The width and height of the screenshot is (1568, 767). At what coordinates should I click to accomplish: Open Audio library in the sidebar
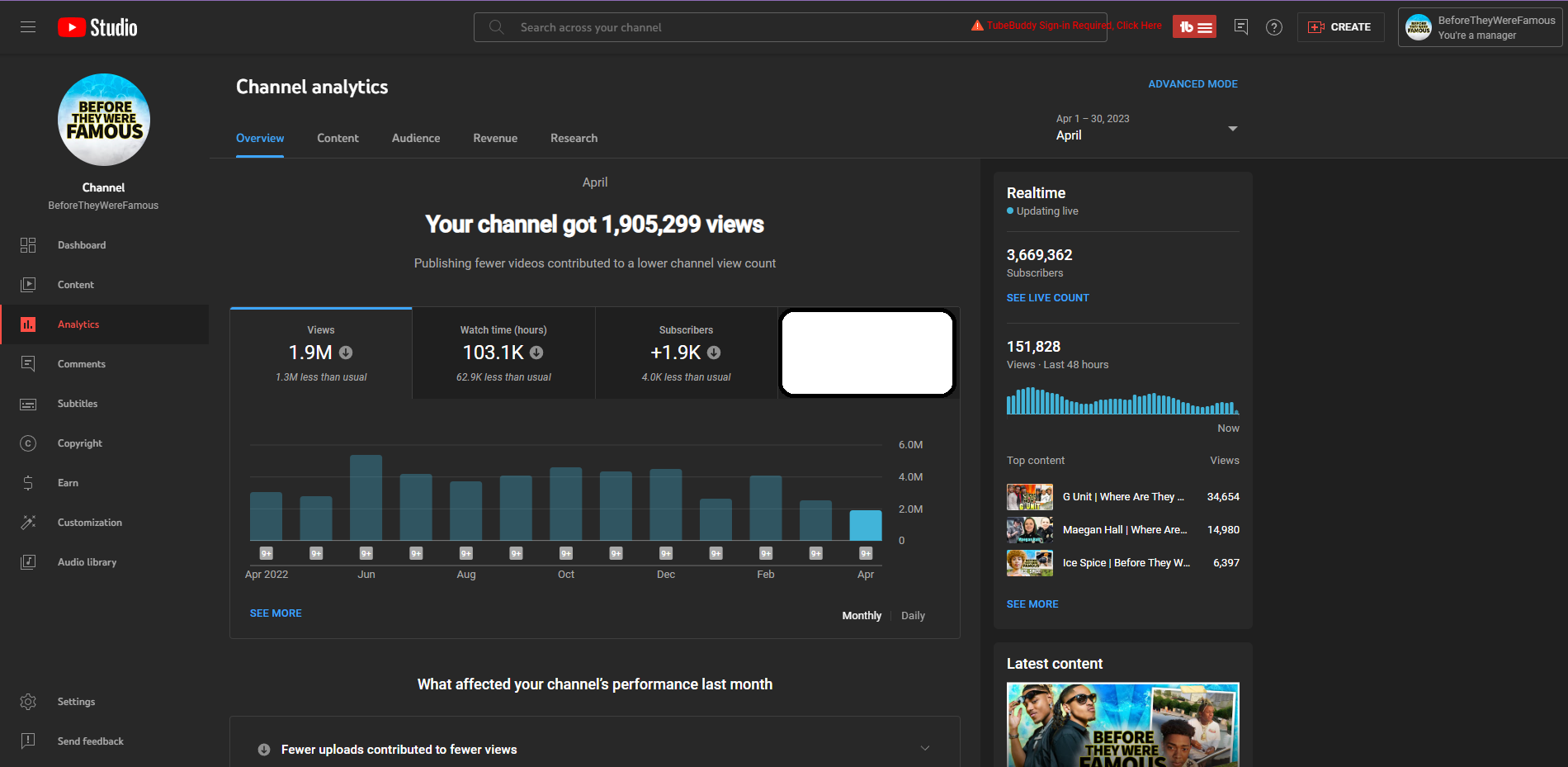(x=104, y=562)
